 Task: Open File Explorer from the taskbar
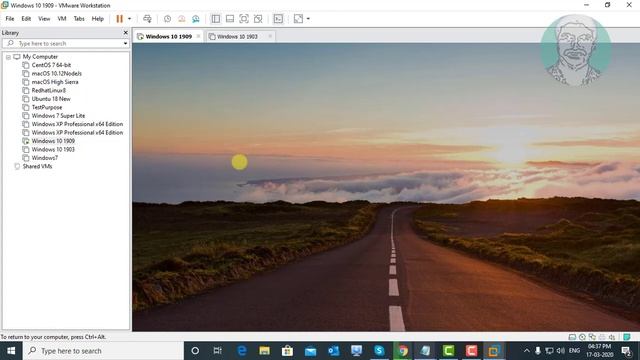tap(264, 351)
